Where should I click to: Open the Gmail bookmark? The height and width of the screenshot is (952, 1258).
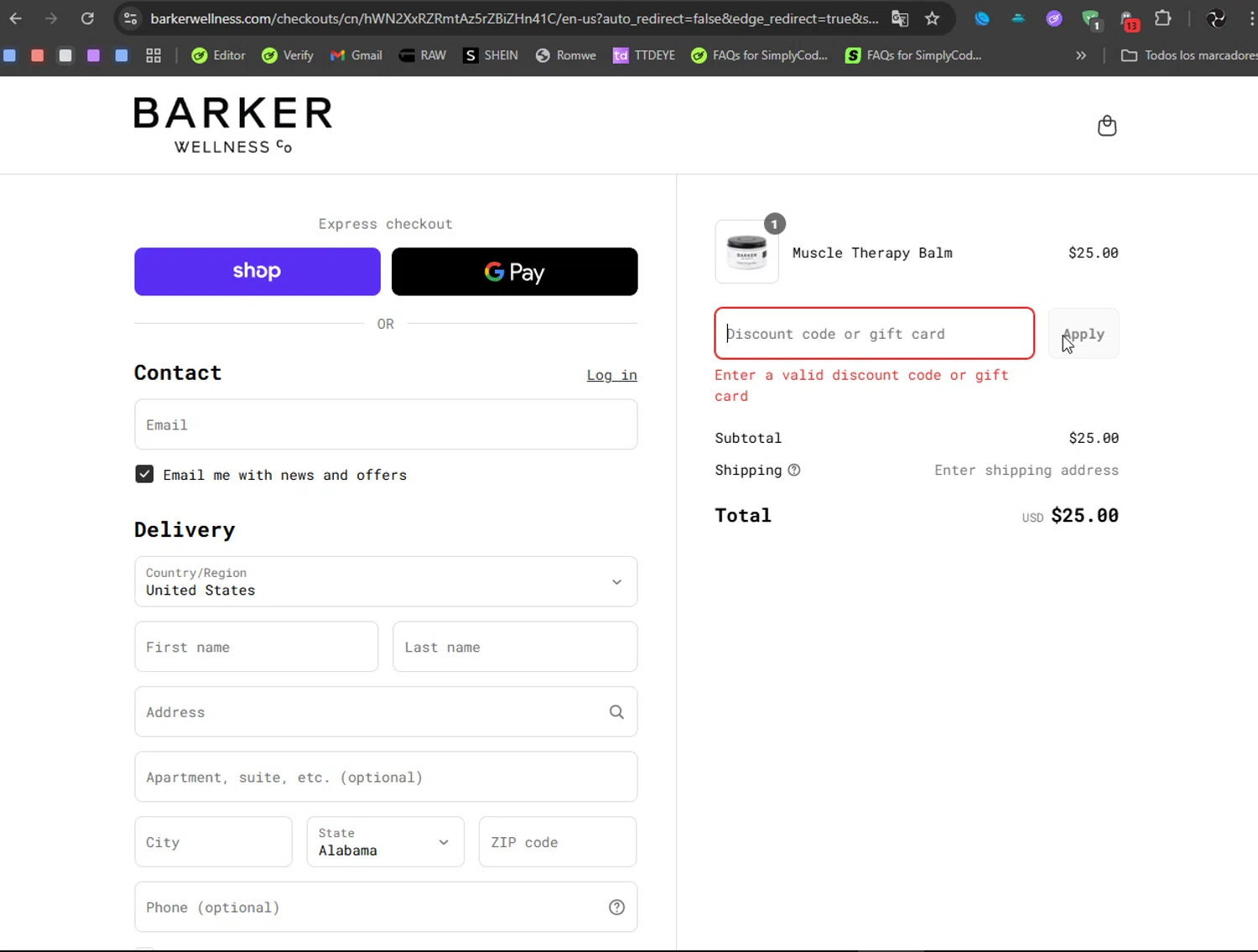[x=356, y=55]
